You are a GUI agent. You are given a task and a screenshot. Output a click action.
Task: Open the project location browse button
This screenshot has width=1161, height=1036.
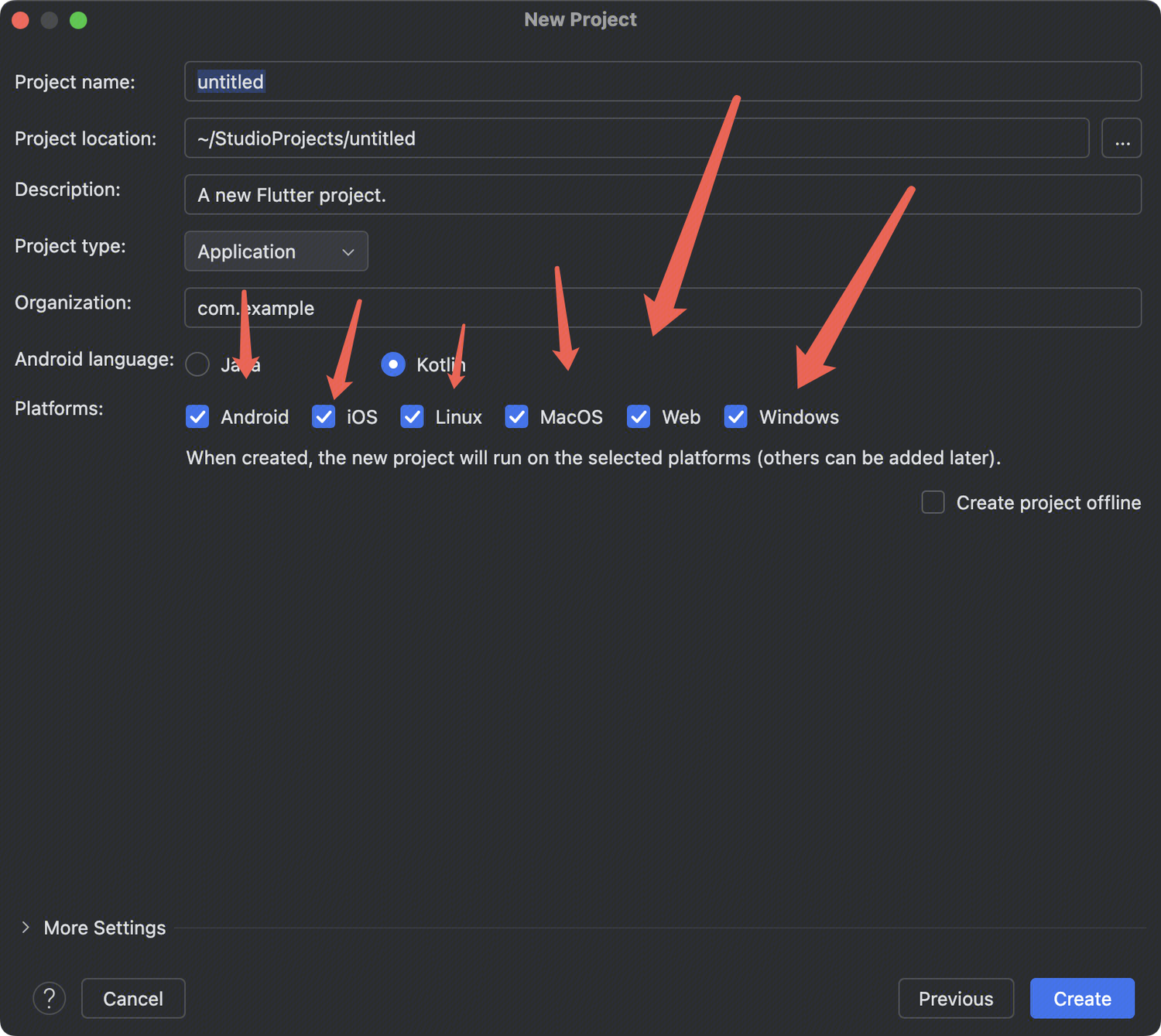tap(1121, 138)
